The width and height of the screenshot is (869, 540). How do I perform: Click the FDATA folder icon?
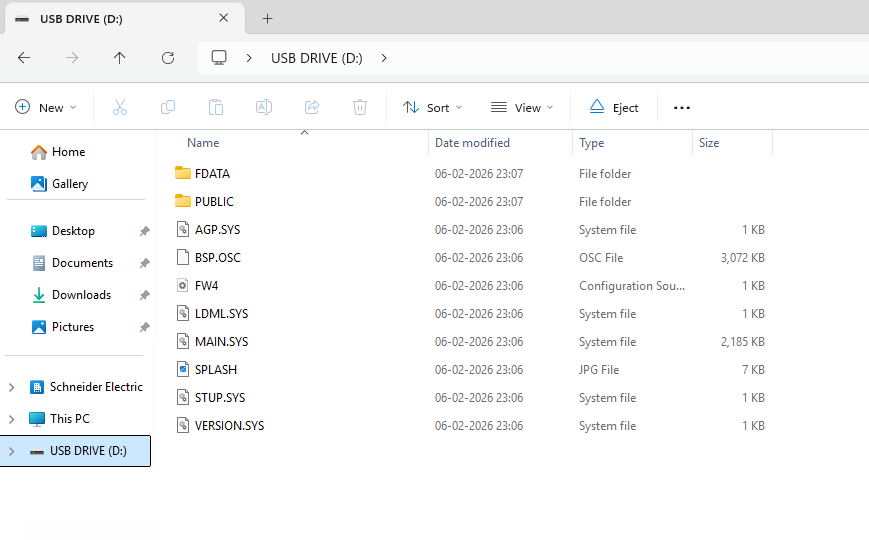[x=182, y=173]
